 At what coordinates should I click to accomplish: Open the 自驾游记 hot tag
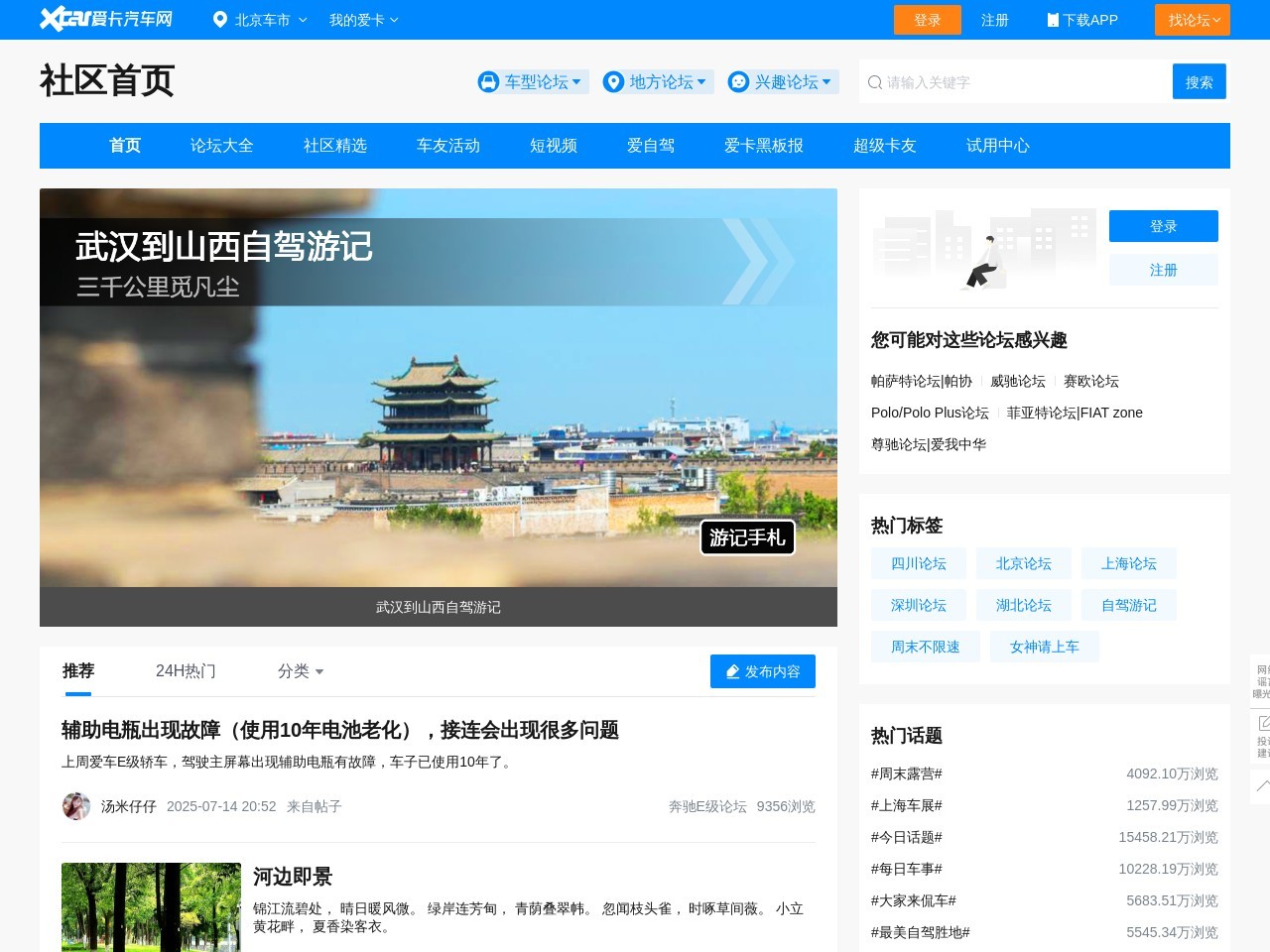click(x=1129, y=605)
